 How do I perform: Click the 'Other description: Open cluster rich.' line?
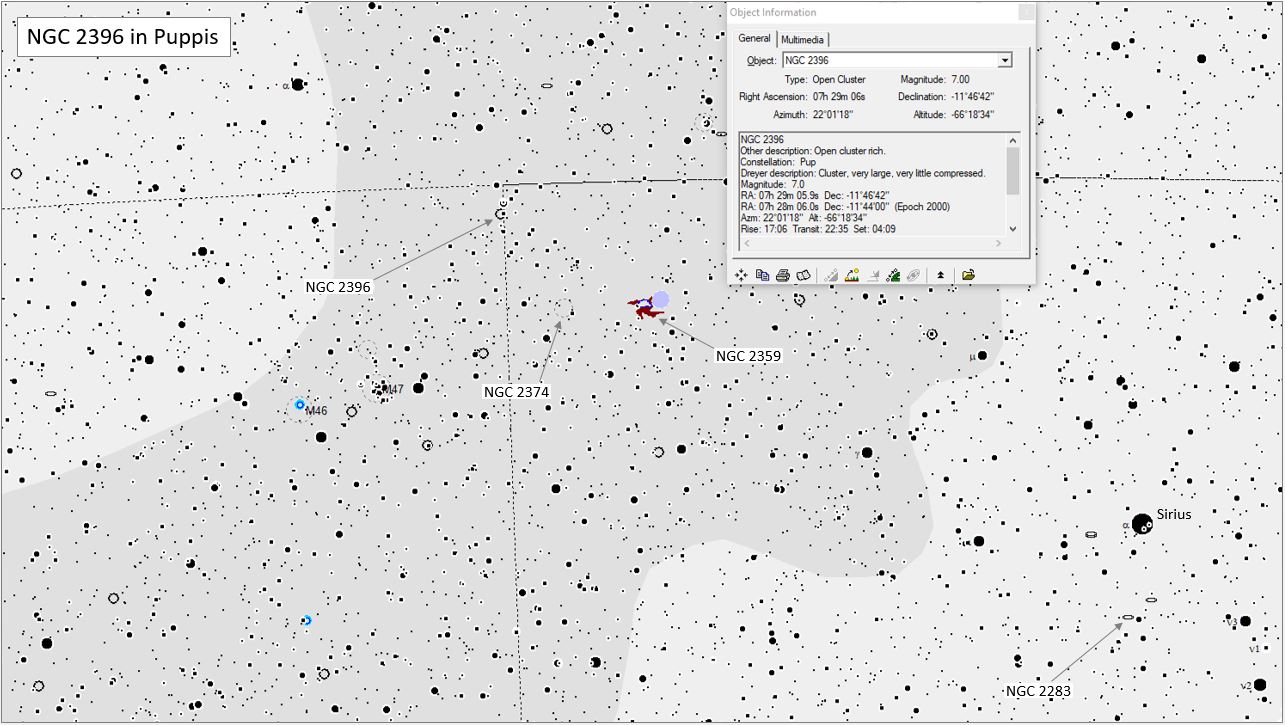[812, 151]
